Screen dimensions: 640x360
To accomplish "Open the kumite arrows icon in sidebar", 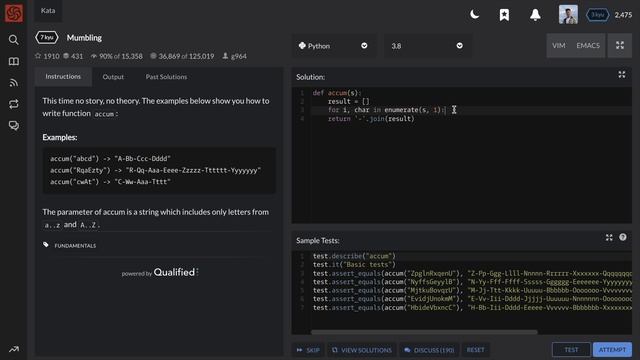I will click(x=14, y=104).
